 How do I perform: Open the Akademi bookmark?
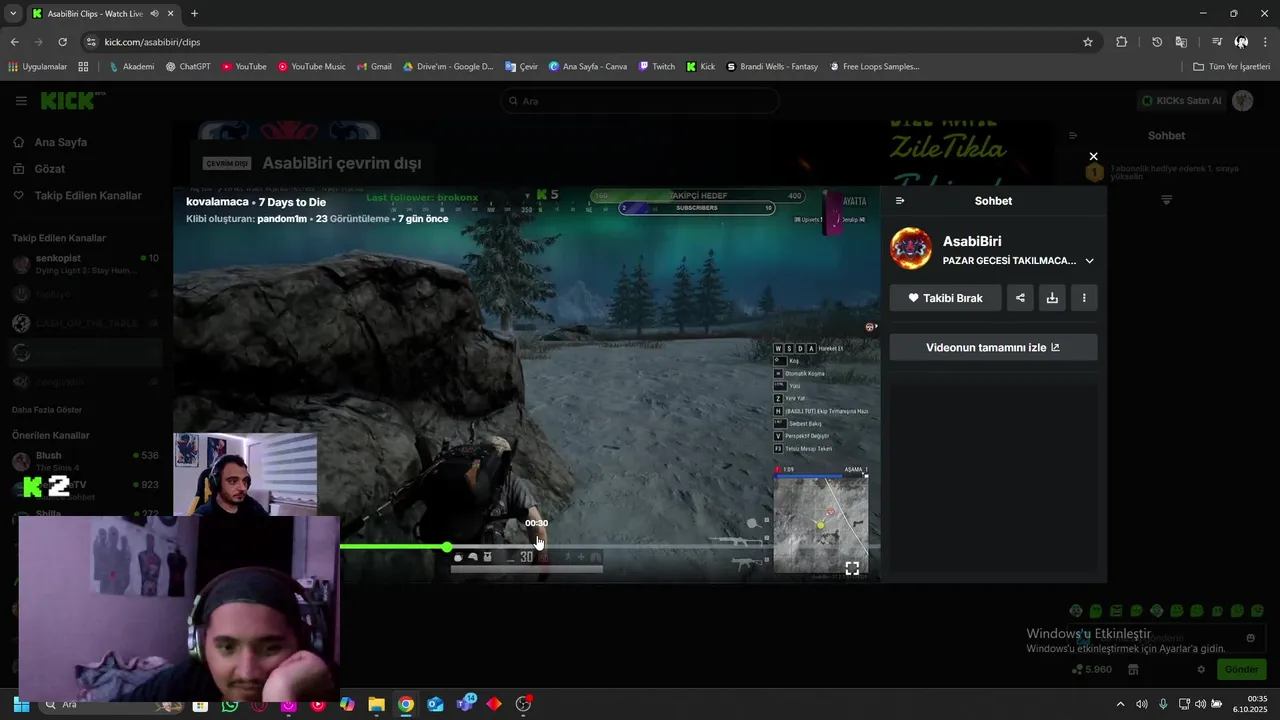[132, 67]
